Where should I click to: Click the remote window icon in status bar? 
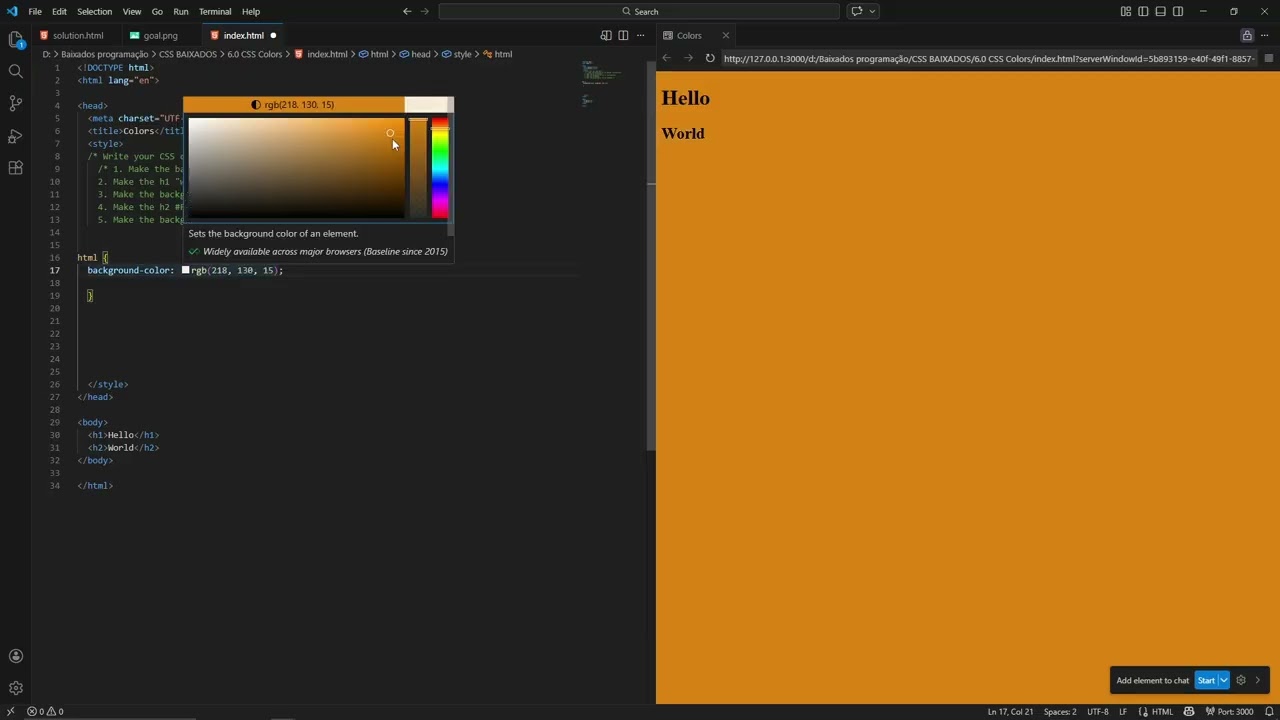[x=10, y=712]
